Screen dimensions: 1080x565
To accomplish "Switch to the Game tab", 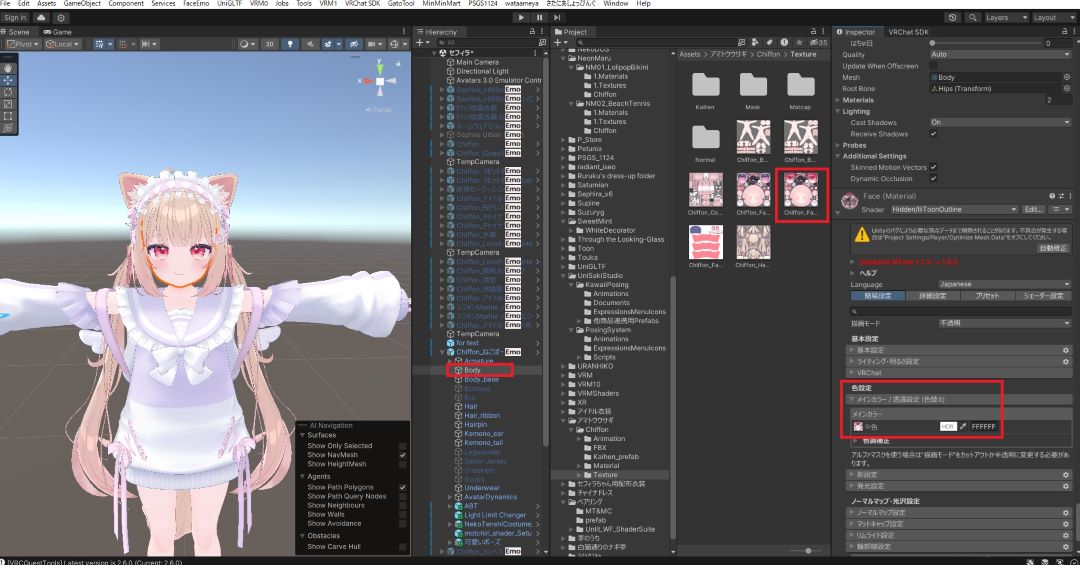I will [x=57, y=32].
